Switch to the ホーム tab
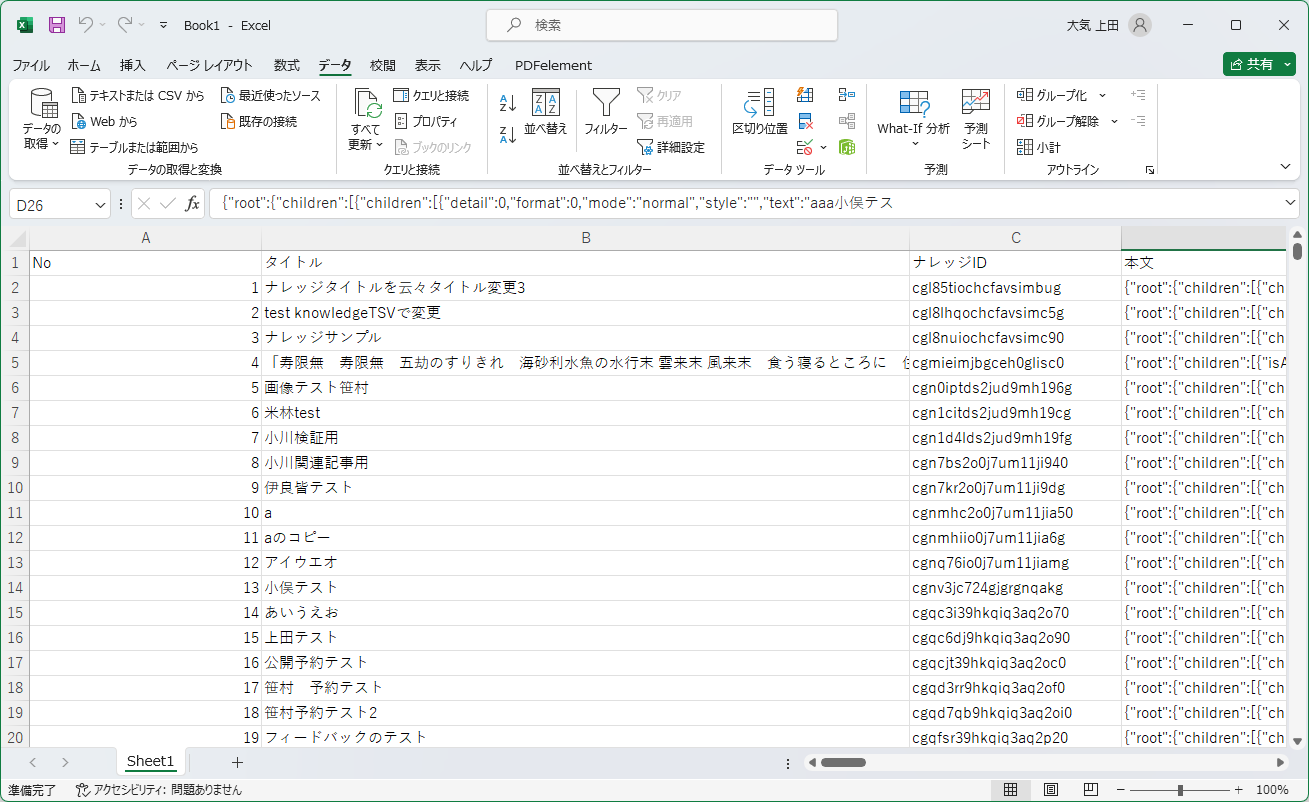 (x=84, y=65)
